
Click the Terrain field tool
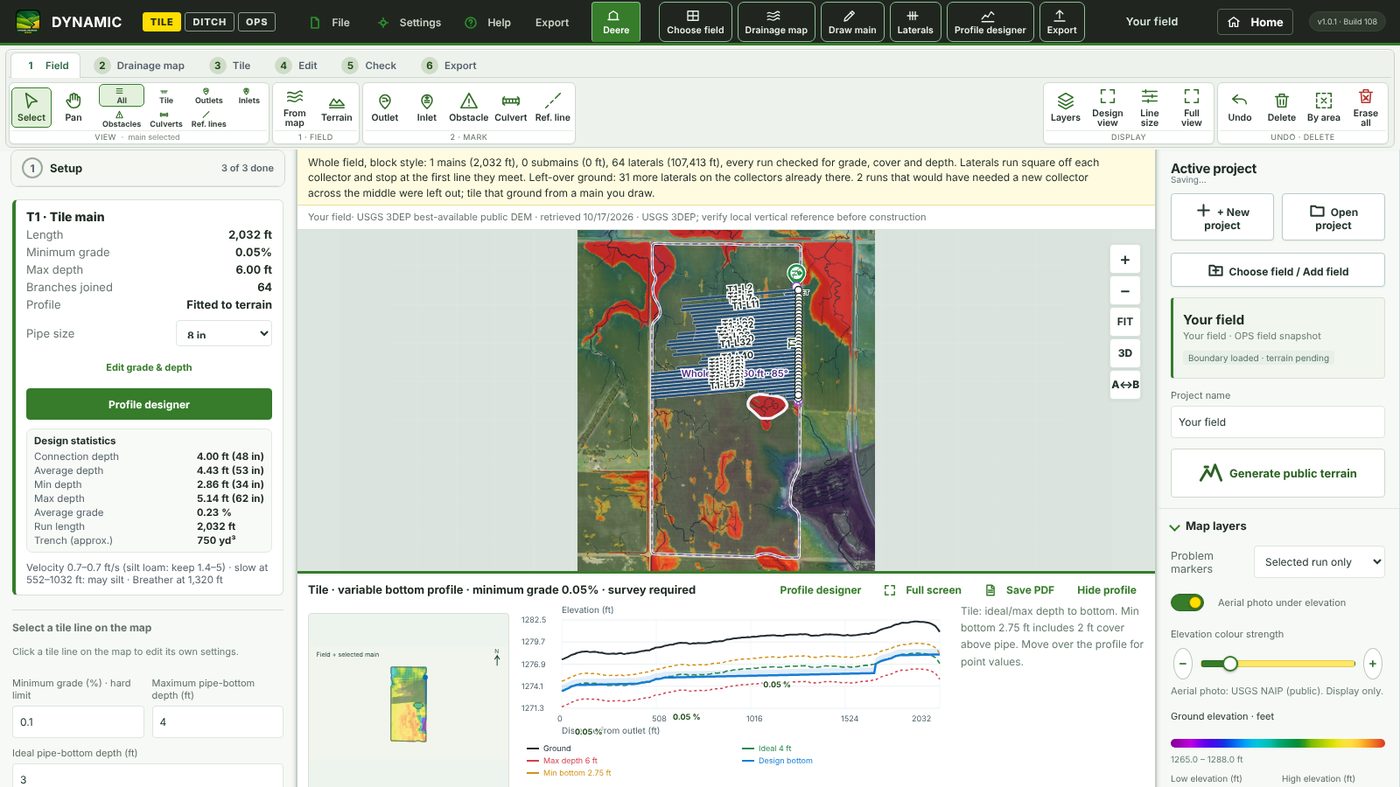(336, 107)
